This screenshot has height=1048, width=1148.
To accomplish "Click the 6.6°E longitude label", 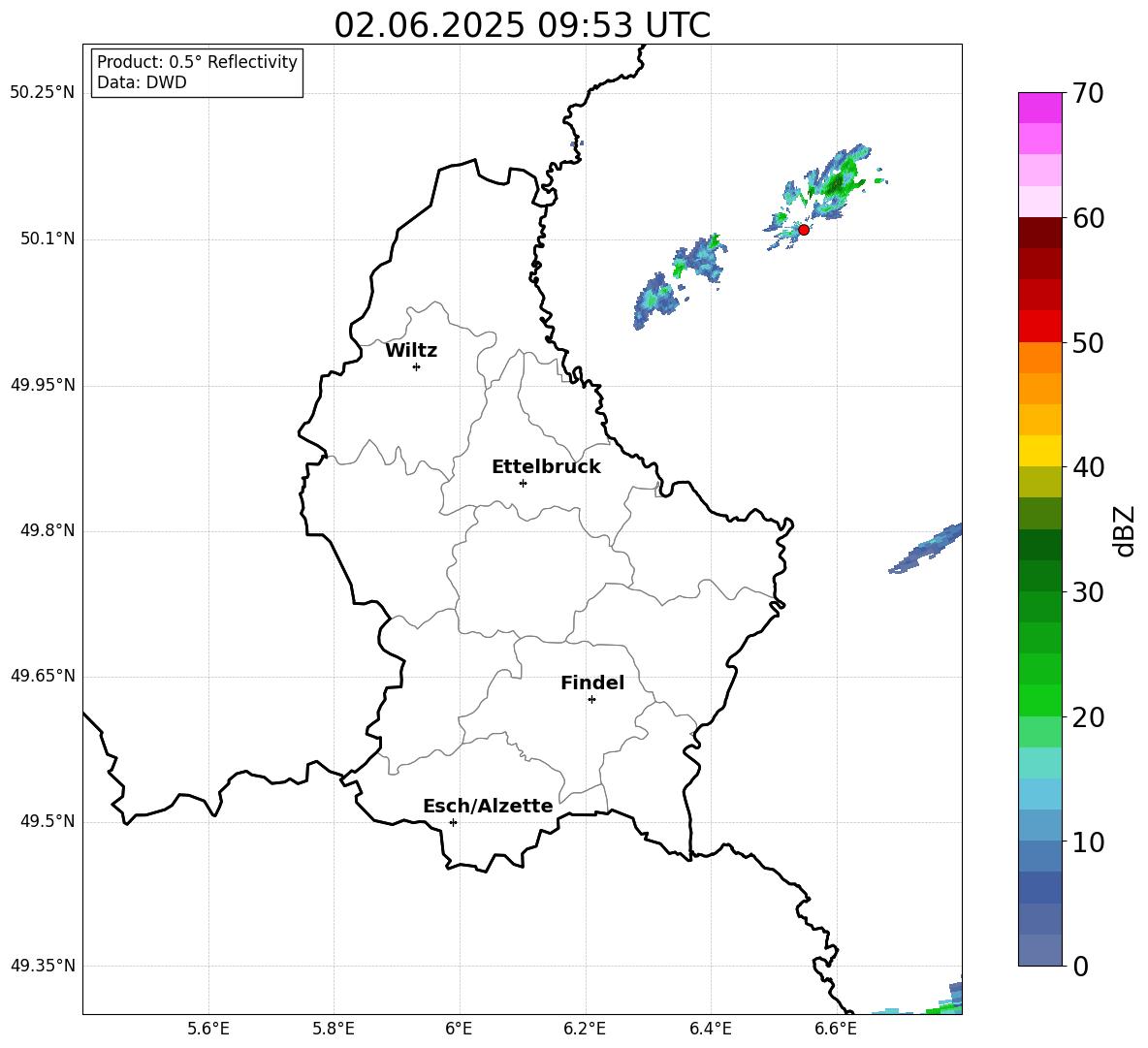I will tap(836, 1029).
